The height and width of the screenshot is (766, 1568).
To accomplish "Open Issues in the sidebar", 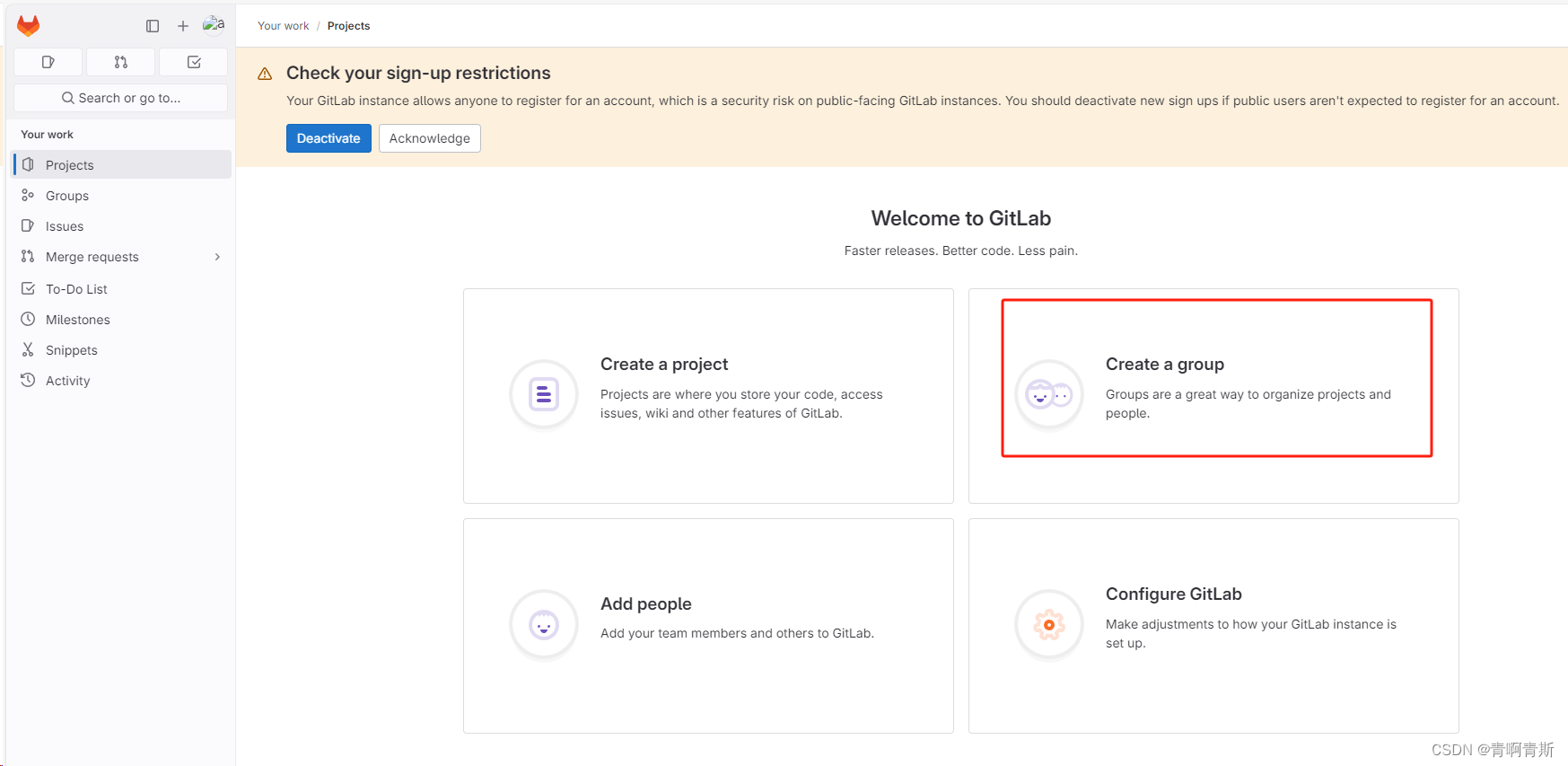I will point(121,226).
